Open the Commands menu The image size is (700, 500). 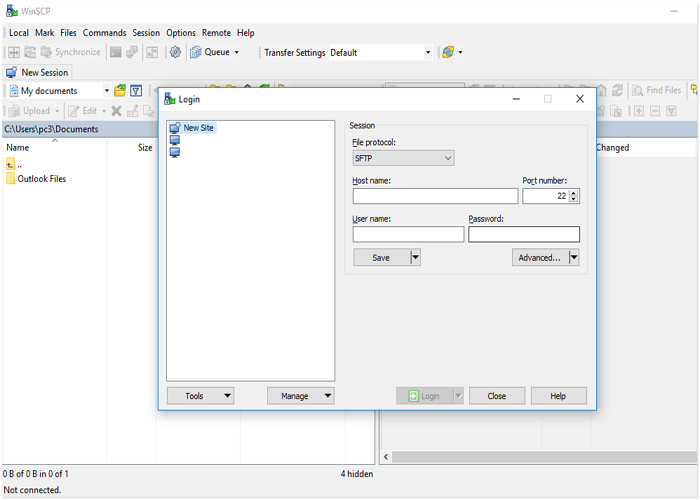click(104, 33)
